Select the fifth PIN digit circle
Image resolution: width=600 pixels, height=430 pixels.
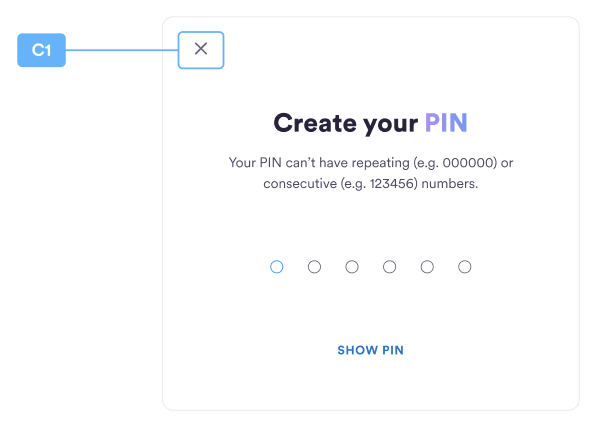pos(427,267)
